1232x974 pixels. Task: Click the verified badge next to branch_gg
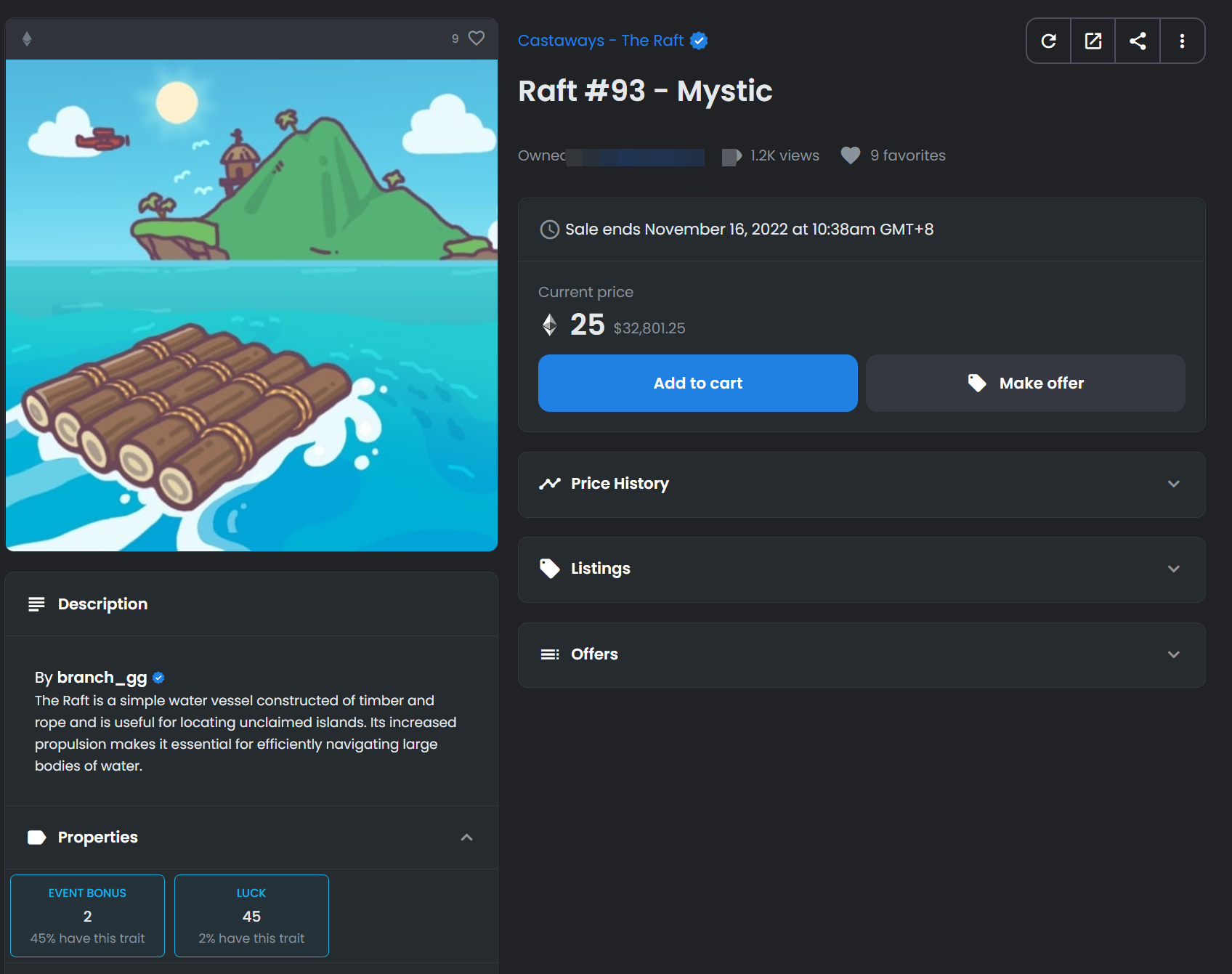click(158, 678)
